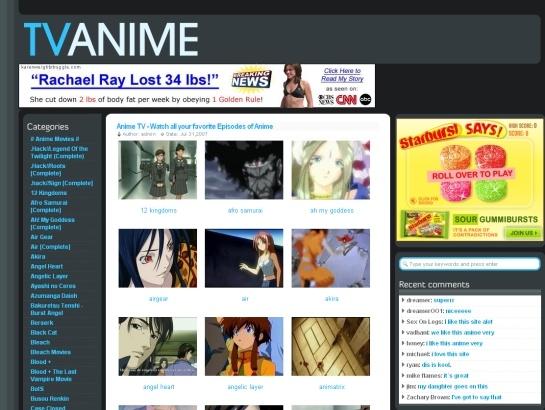The image size is (545, 410).
Task: Click the animatrix thumbnail image
Action: [x=331, y=346]
